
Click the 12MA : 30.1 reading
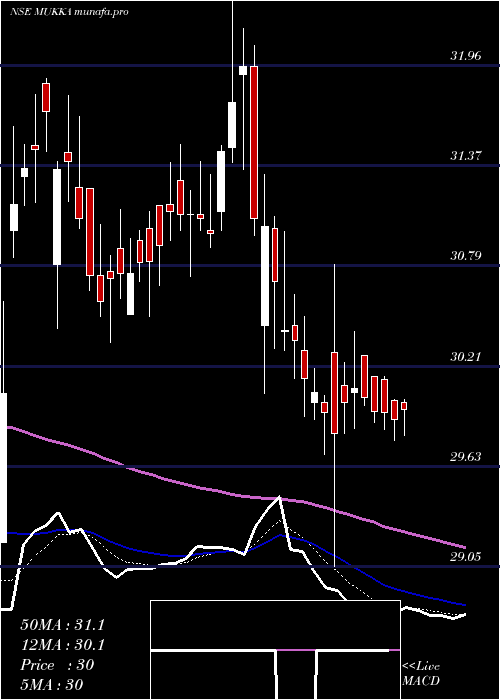point(62,645)
